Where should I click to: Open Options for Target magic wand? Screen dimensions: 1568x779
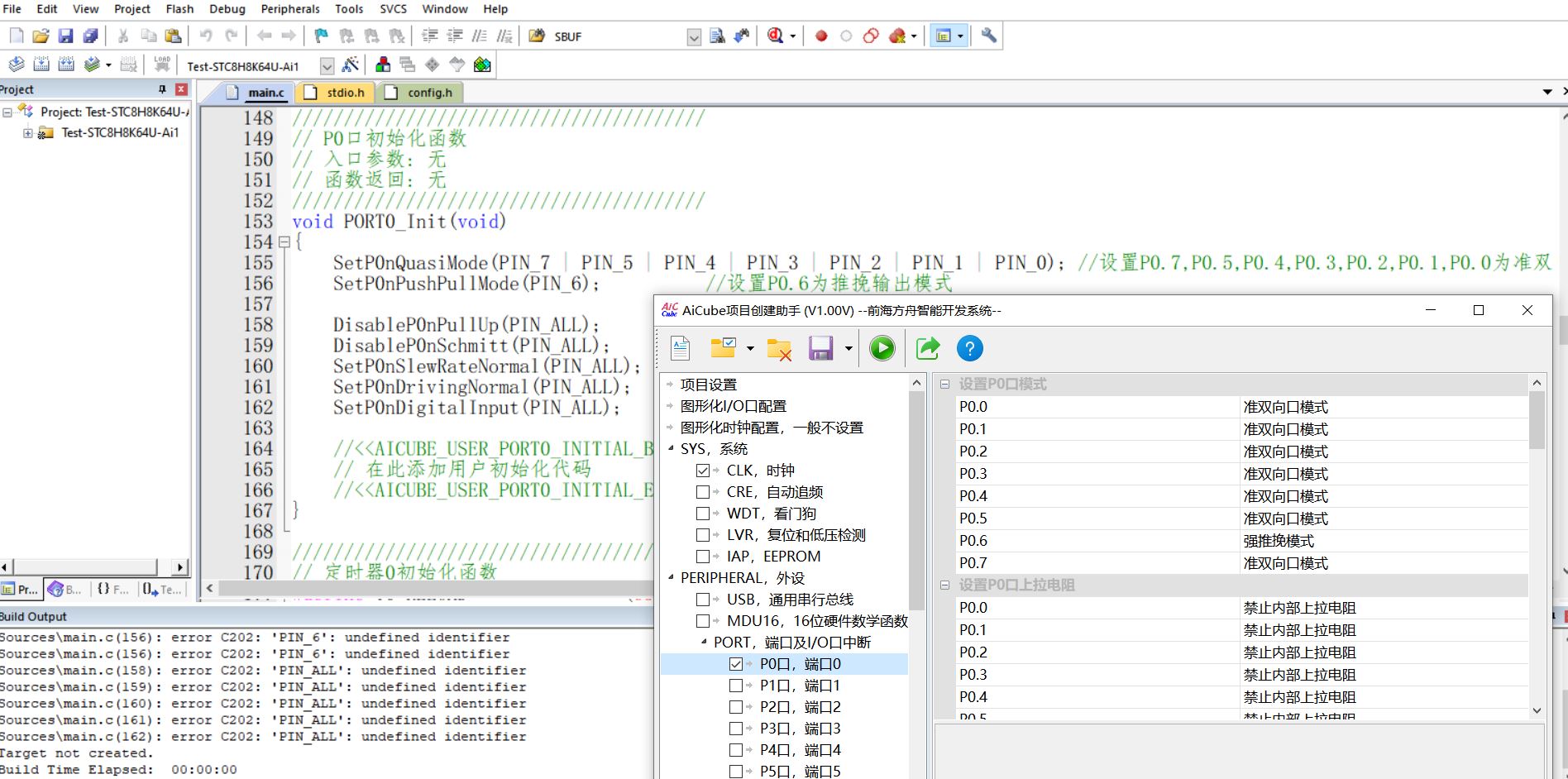point(351,65)
